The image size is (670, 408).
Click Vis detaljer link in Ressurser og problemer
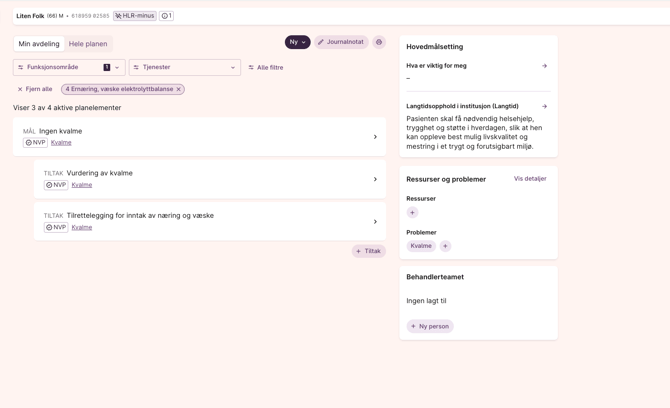530,179
